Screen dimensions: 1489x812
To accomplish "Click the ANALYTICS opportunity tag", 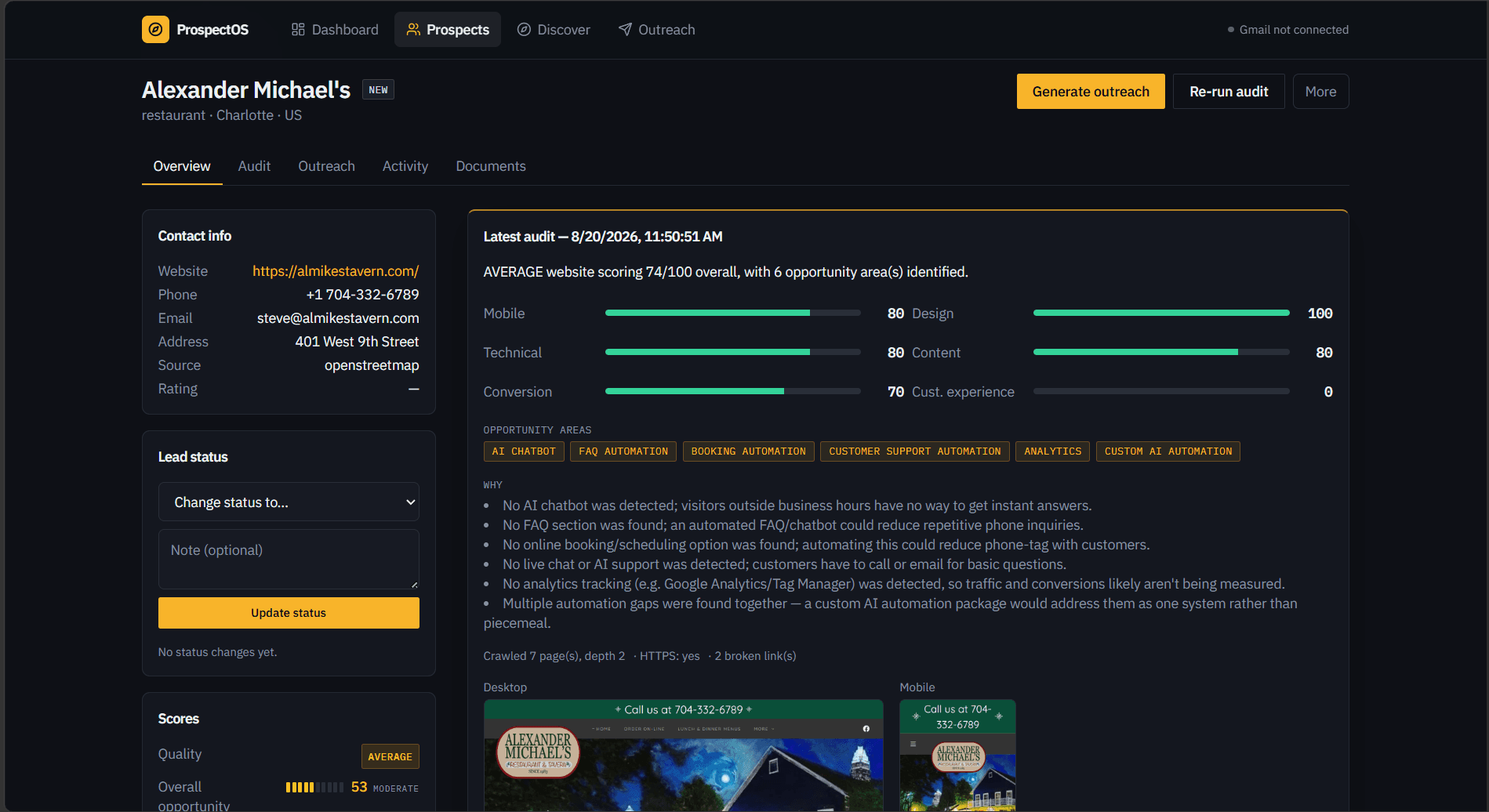I will pyautogui.click(x=1052, y=451).
